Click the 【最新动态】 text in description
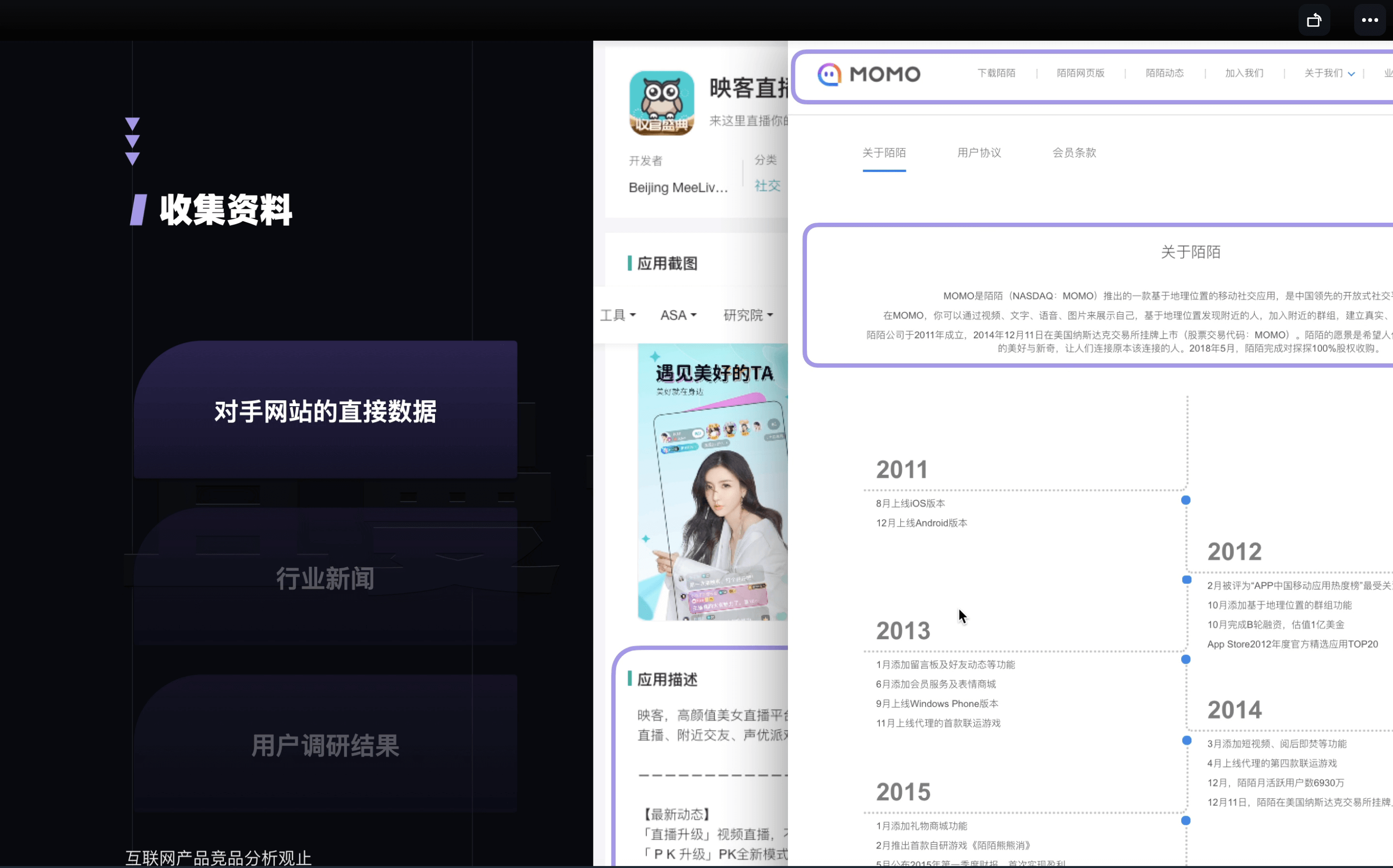The height and width of the screenshot is (868, 1393). pyautogui.click(x=678, y=815)
